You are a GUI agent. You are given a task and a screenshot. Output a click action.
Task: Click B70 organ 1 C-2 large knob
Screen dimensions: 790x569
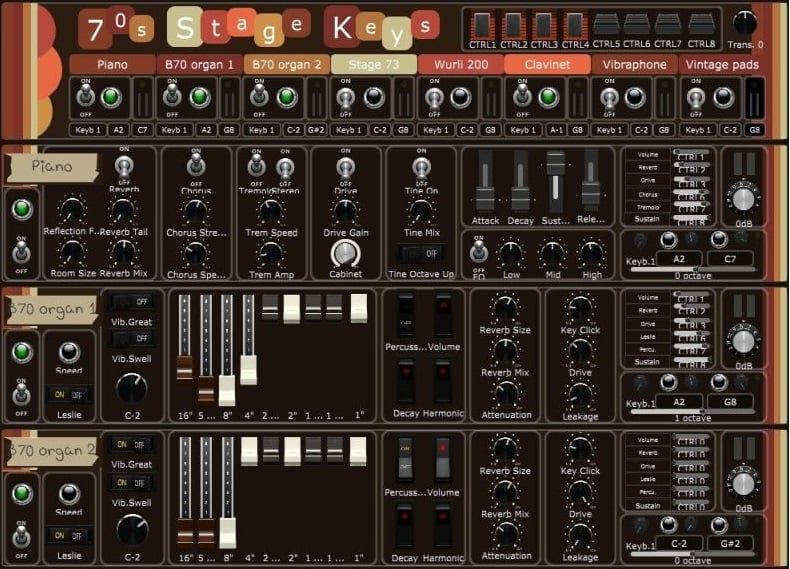tap(131, 389)
